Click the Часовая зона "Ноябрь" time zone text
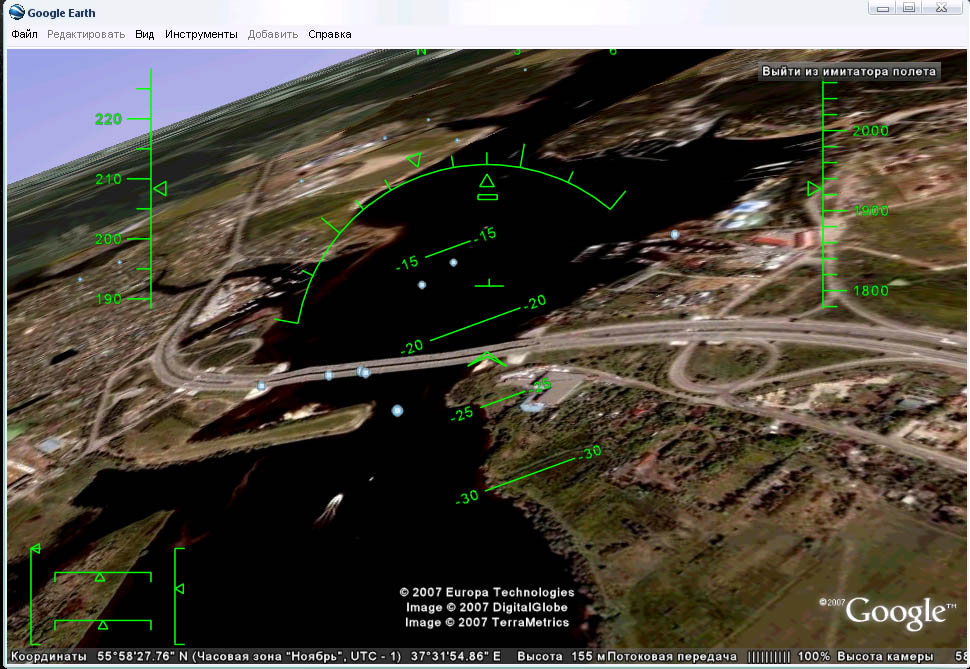 pyautogui.click(x=297, y=656)
